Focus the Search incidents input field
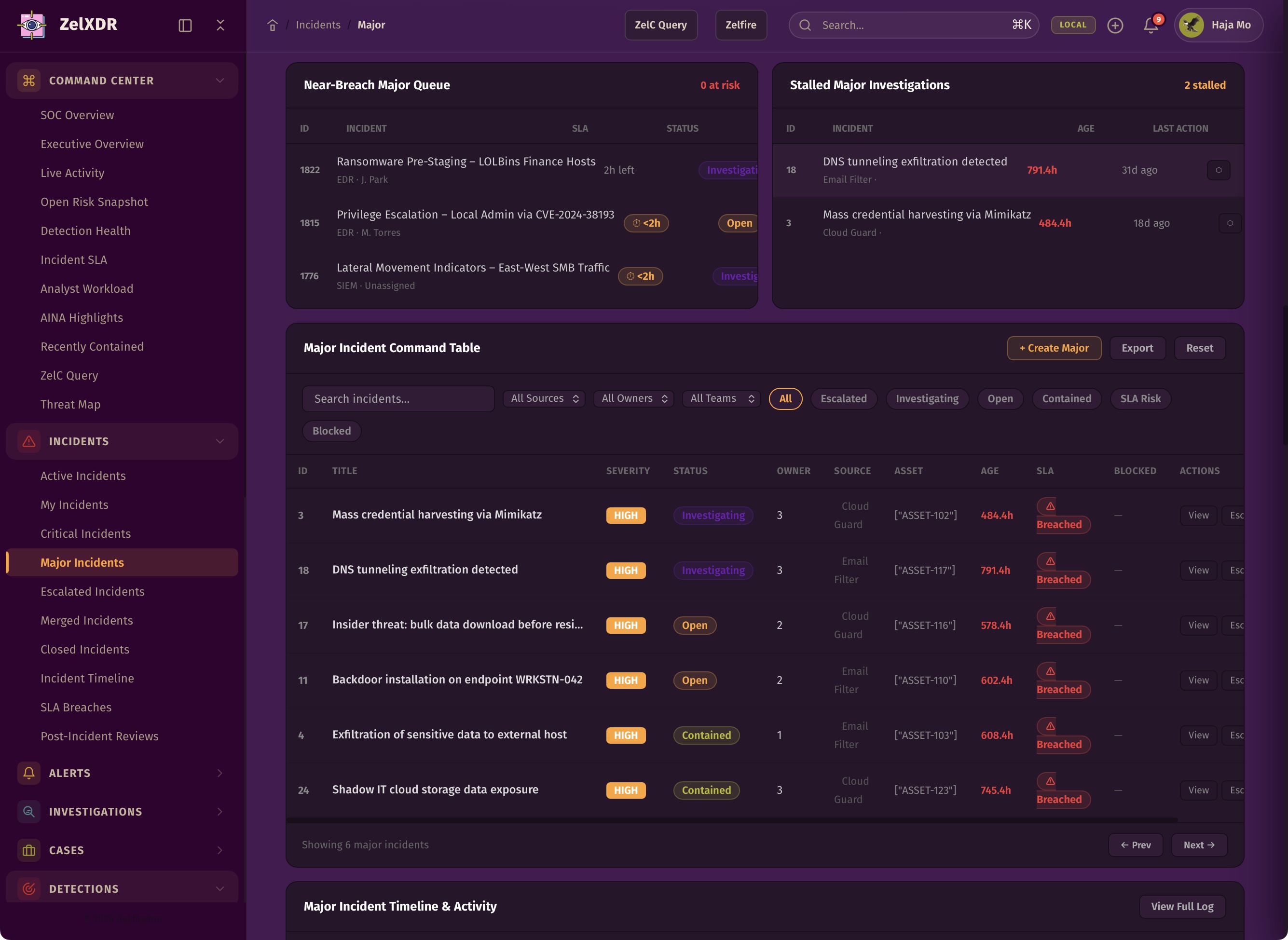This screenshot has width=1288, height=940. click(x=398, y=399)
